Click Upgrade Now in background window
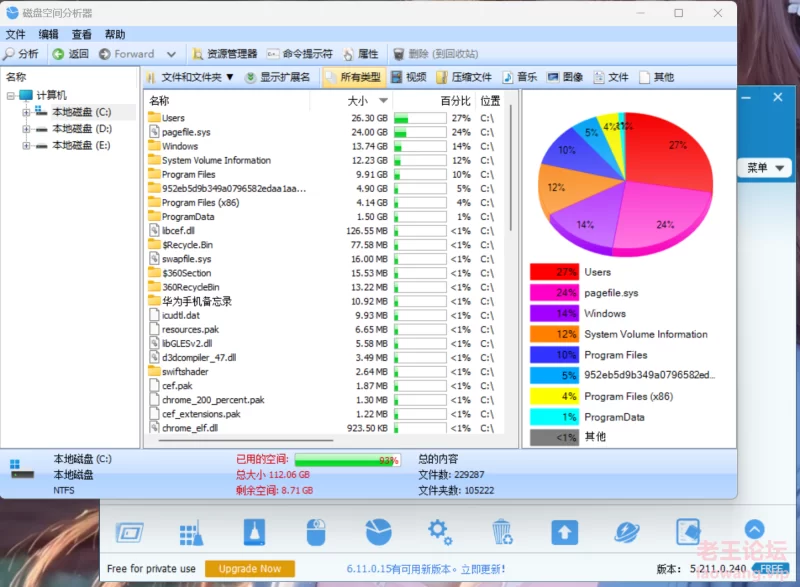This screenshot has width=800, height=587. point(249,569)
